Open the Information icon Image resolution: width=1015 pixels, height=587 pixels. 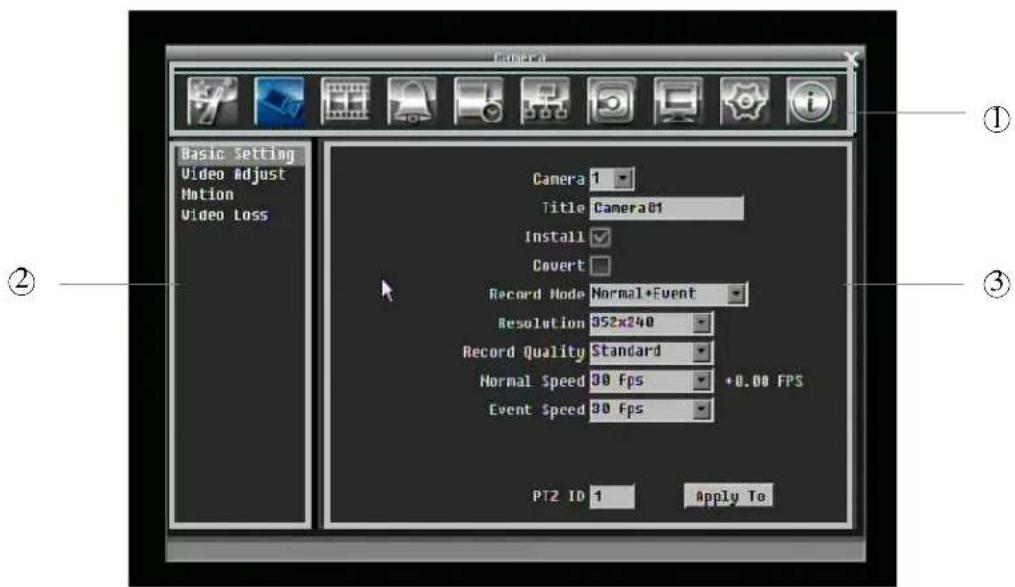point(812,101)
